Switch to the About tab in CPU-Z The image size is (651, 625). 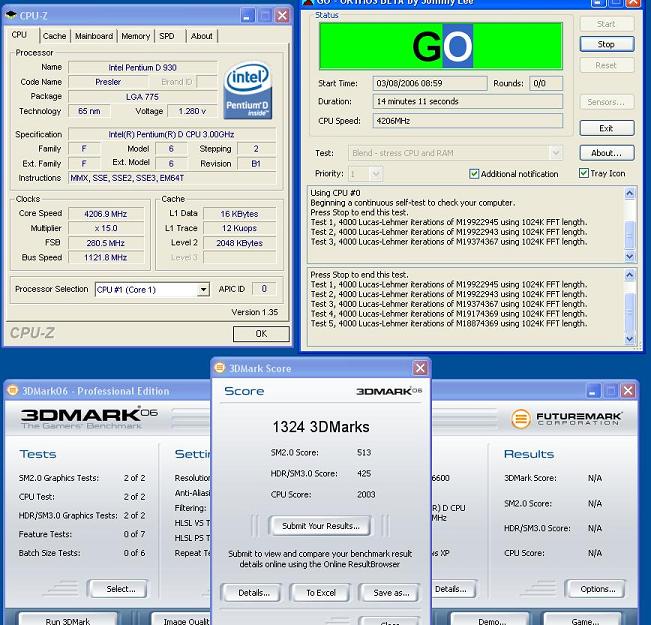pyautogui.click(x=201, y=36)
